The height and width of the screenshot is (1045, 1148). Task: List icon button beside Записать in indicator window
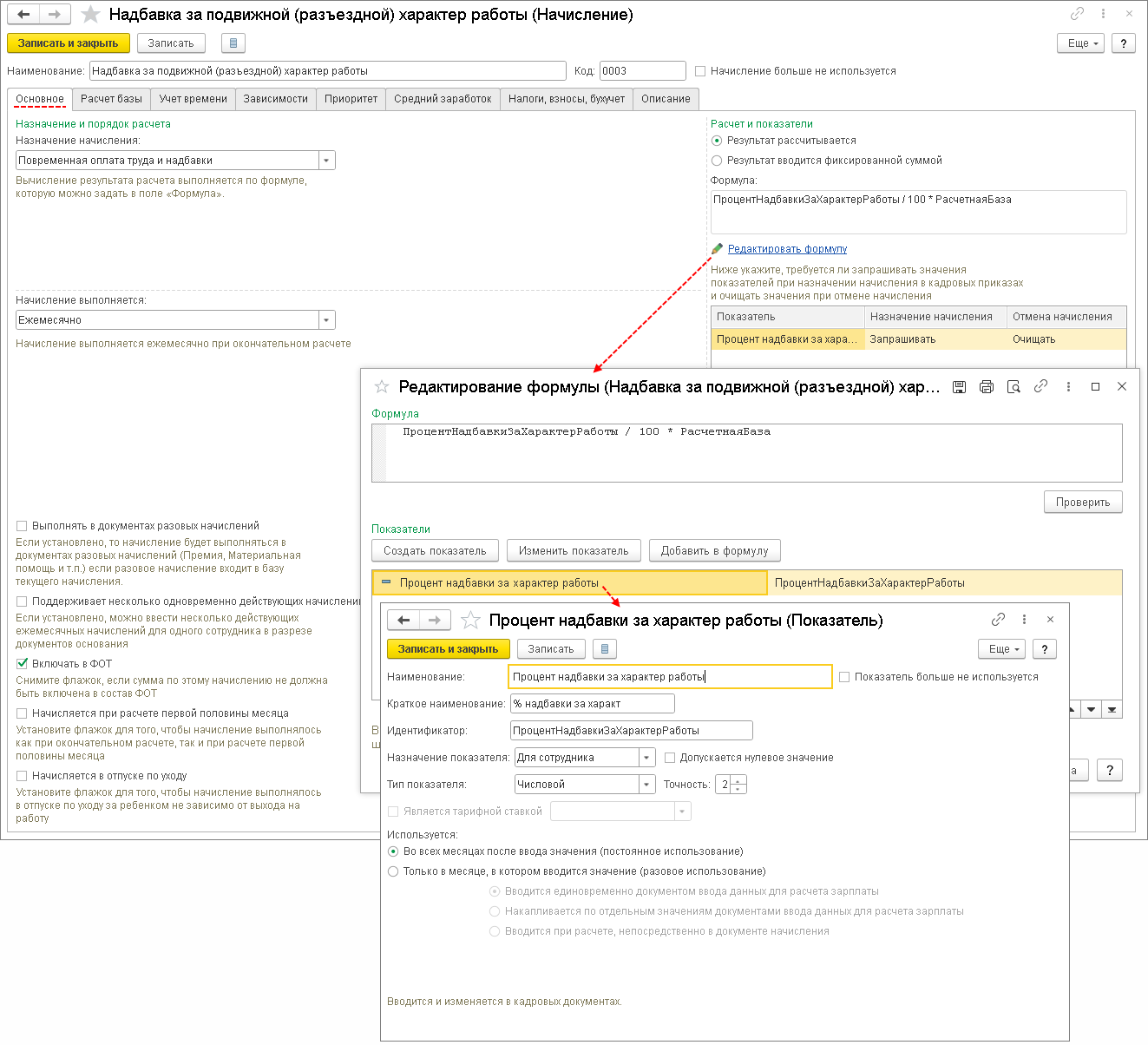click(605, 648)
